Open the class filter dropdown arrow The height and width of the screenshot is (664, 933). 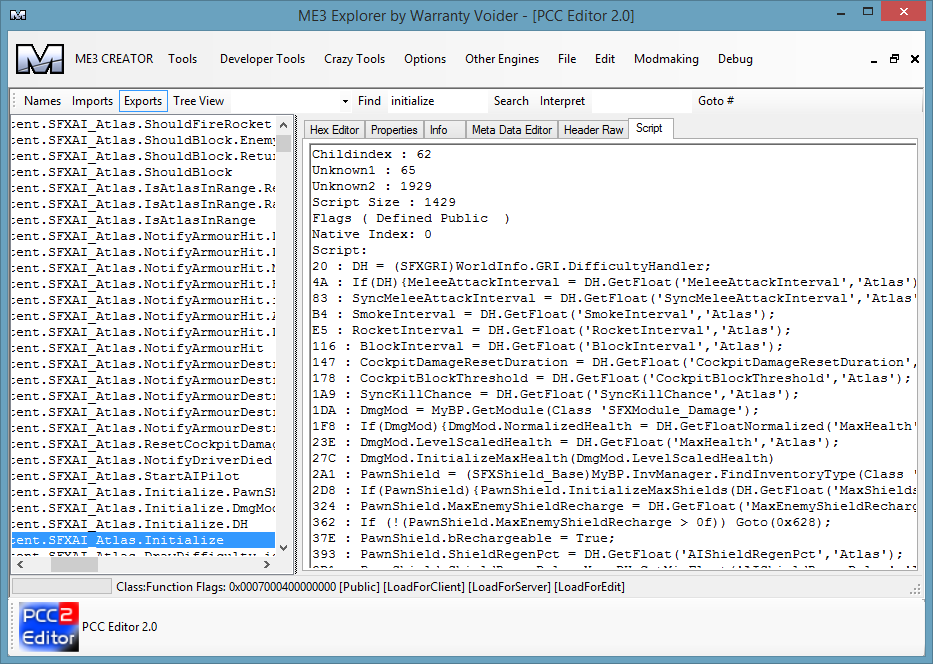point(345,101)
